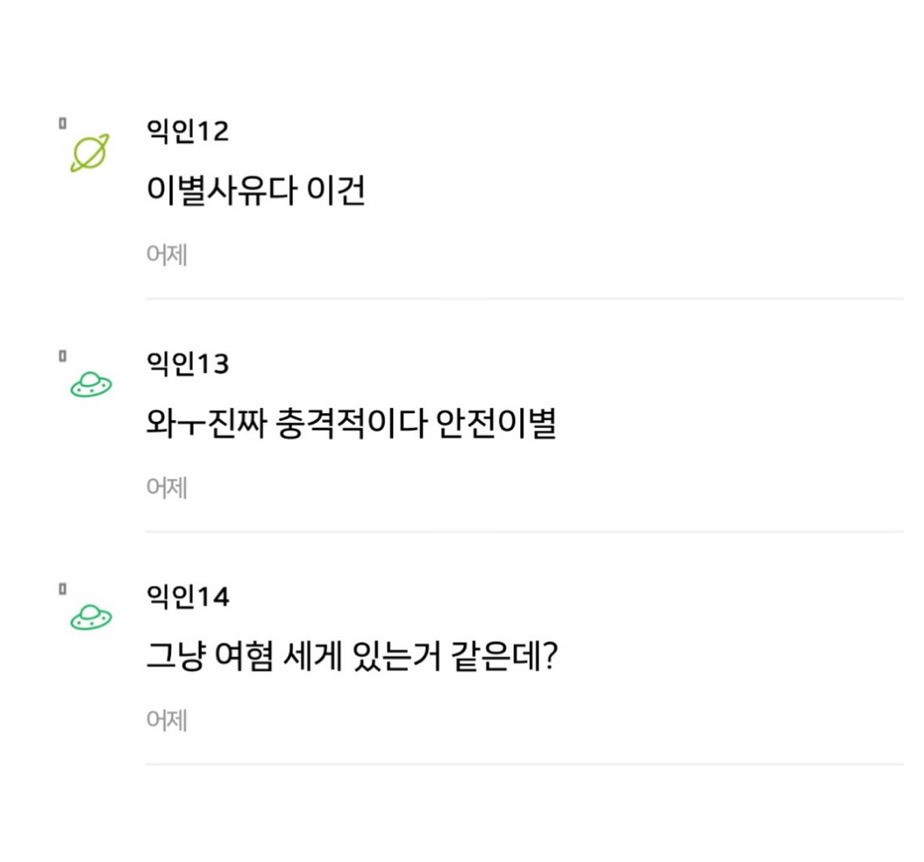Select the 익인13 username
Image resolution: width=924 pixels, height=862 pixels.
pyautogui.click(x=188, y=364)
